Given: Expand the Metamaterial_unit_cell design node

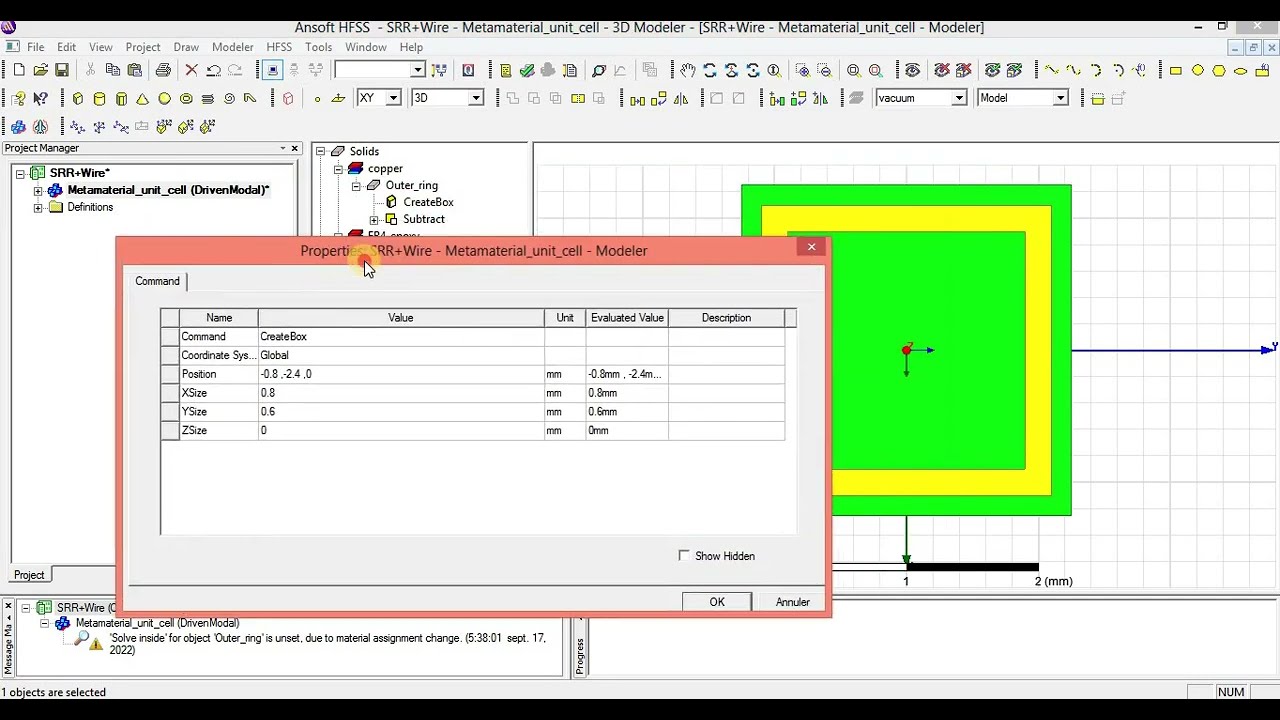Looking at the screenshot, I should (38, 191).
